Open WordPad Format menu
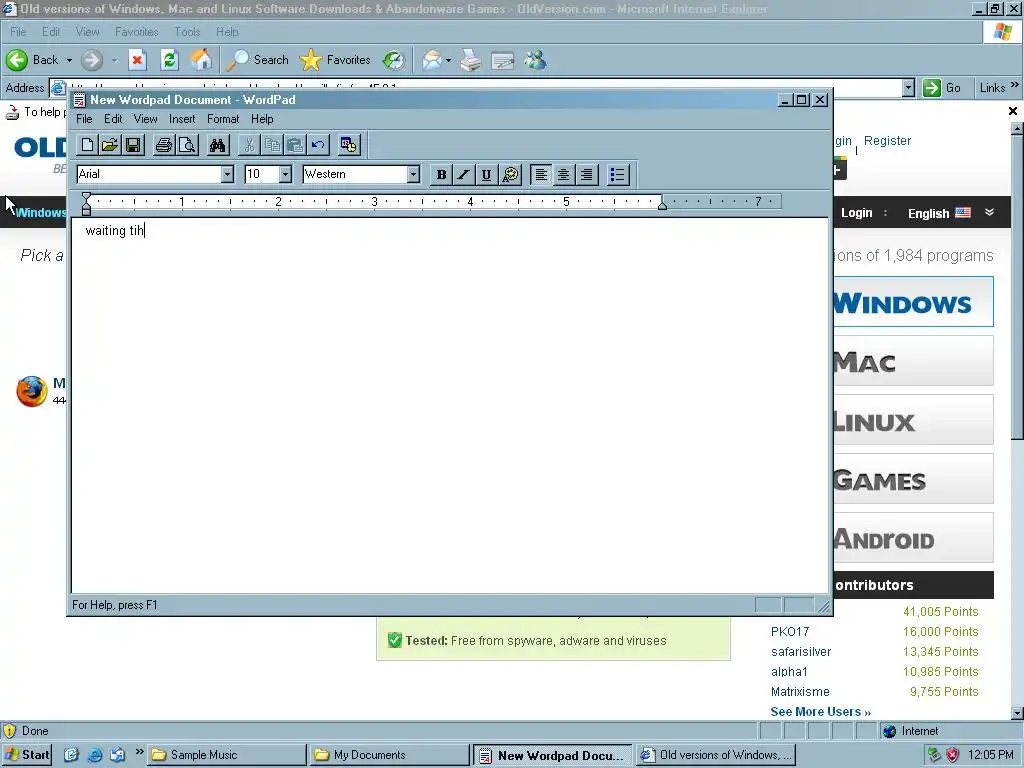The image size is (1024, 768). pyautogui.click(x=223, y=119)
